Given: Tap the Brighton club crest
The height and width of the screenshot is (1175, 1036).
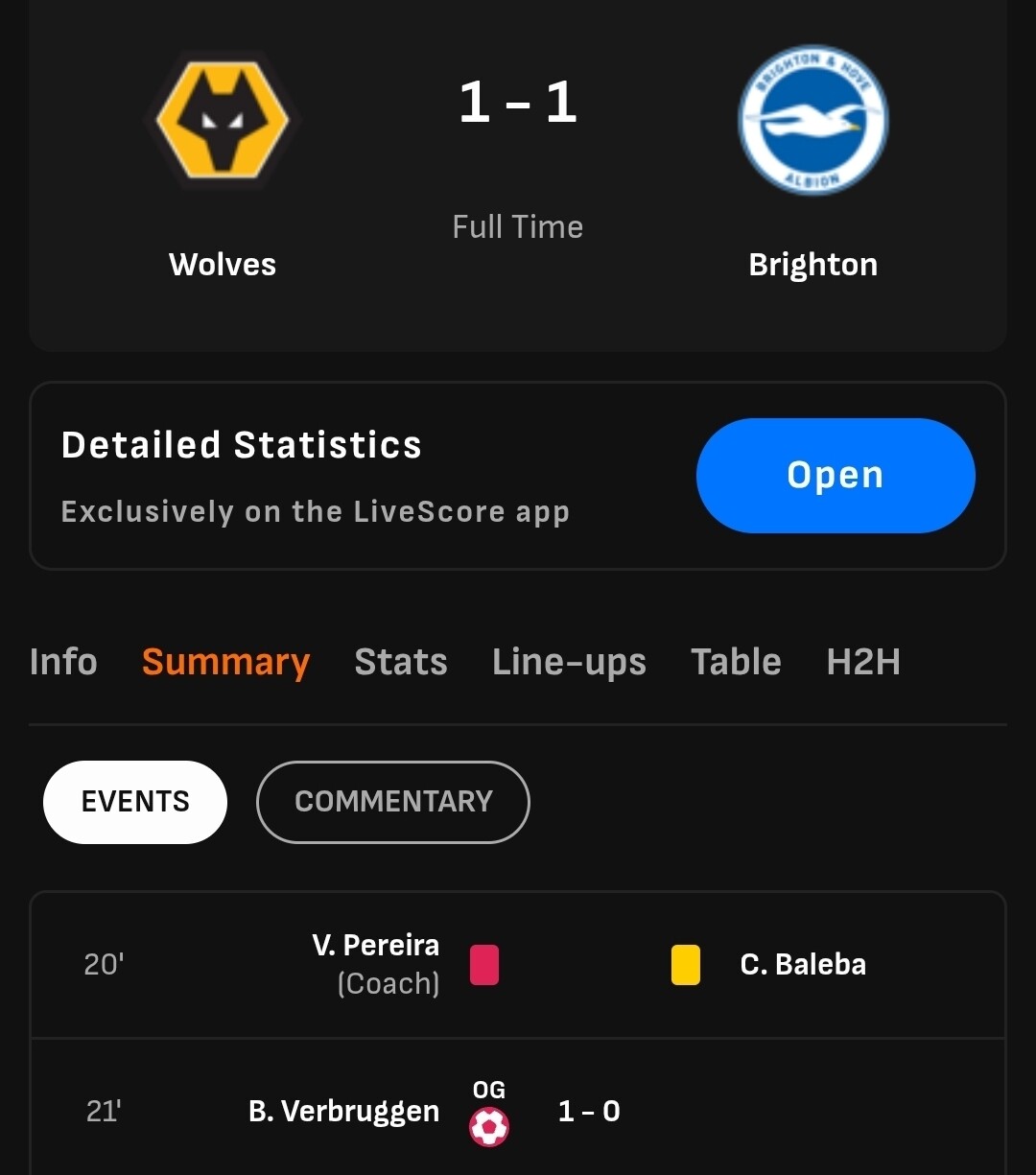Looking at the screenshot, I should (x=812, y=120).
